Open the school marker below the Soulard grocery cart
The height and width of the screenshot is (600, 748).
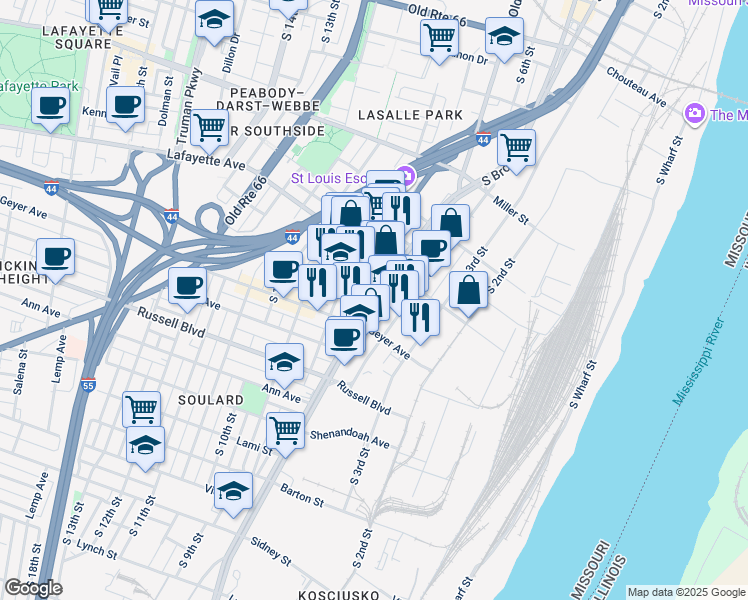pyautogui.click(x=145, y=445)
